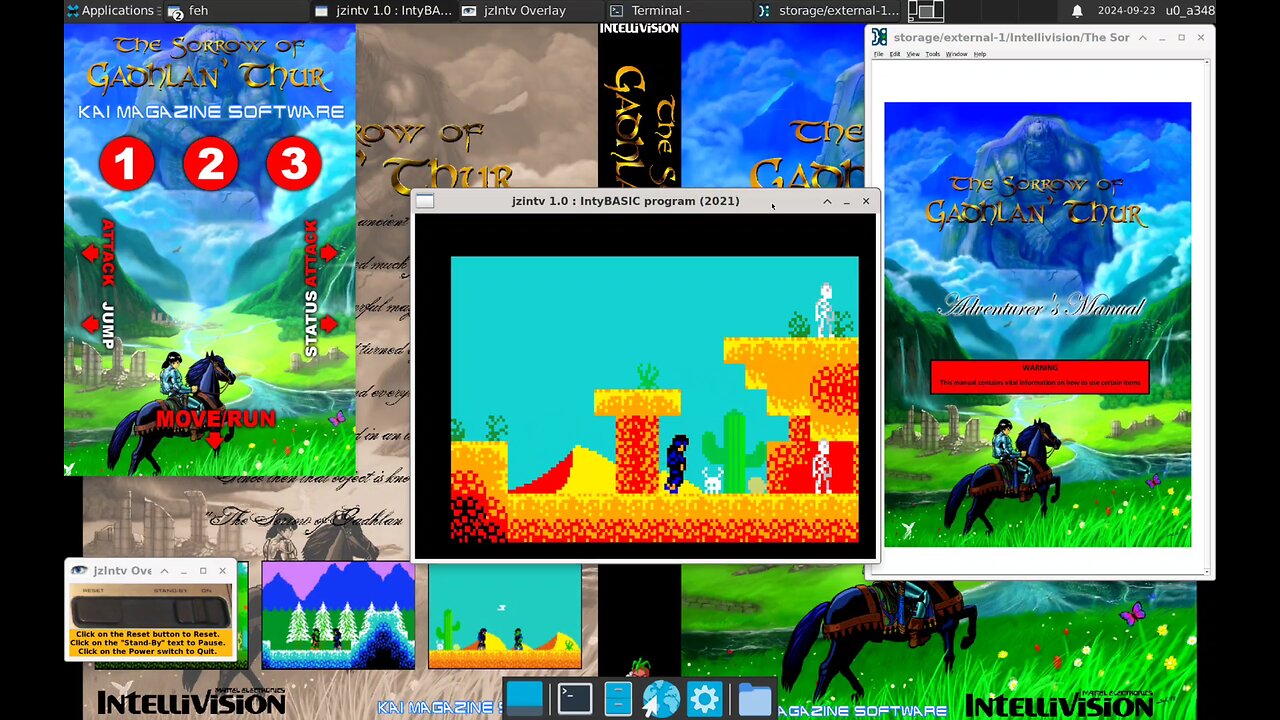The width and height of the screenshot is (1280, 720).
Task: Open the workspace switcher in the top panel
Action: [926, 11]
